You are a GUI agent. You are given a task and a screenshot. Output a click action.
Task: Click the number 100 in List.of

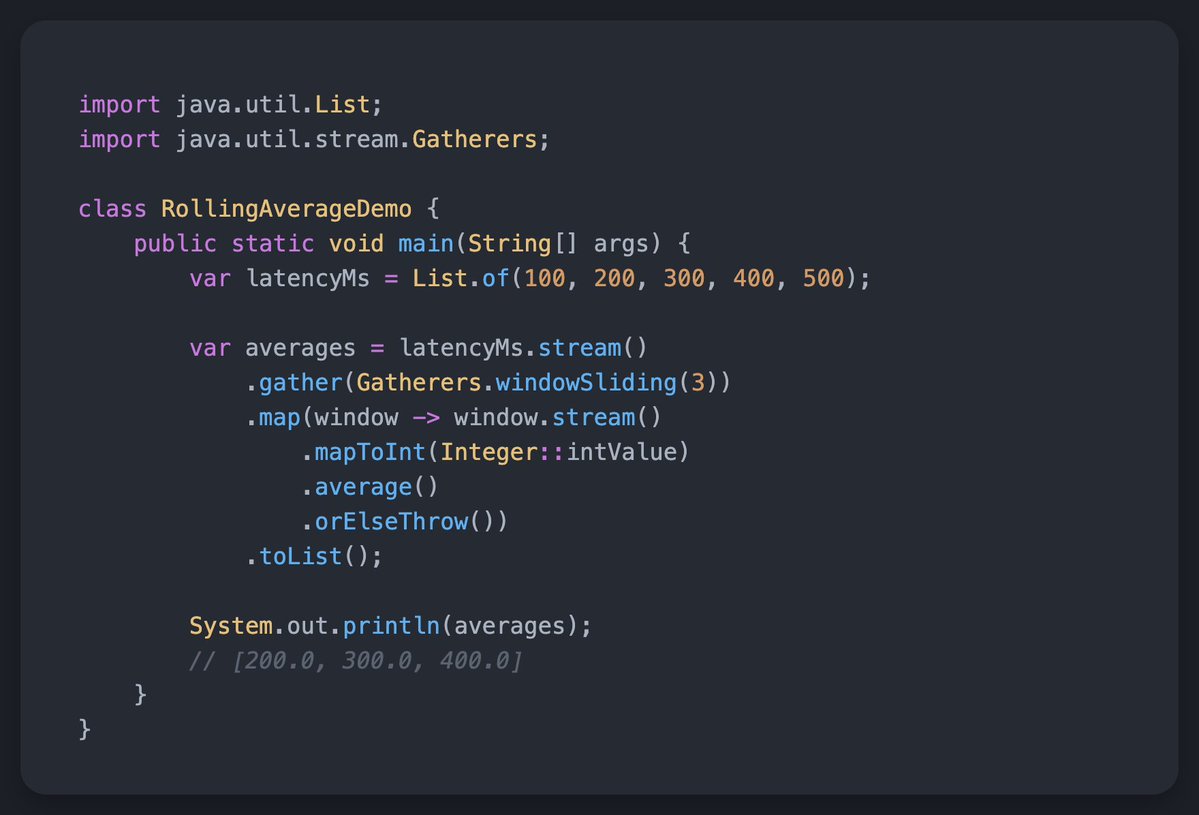coord(544,278)
